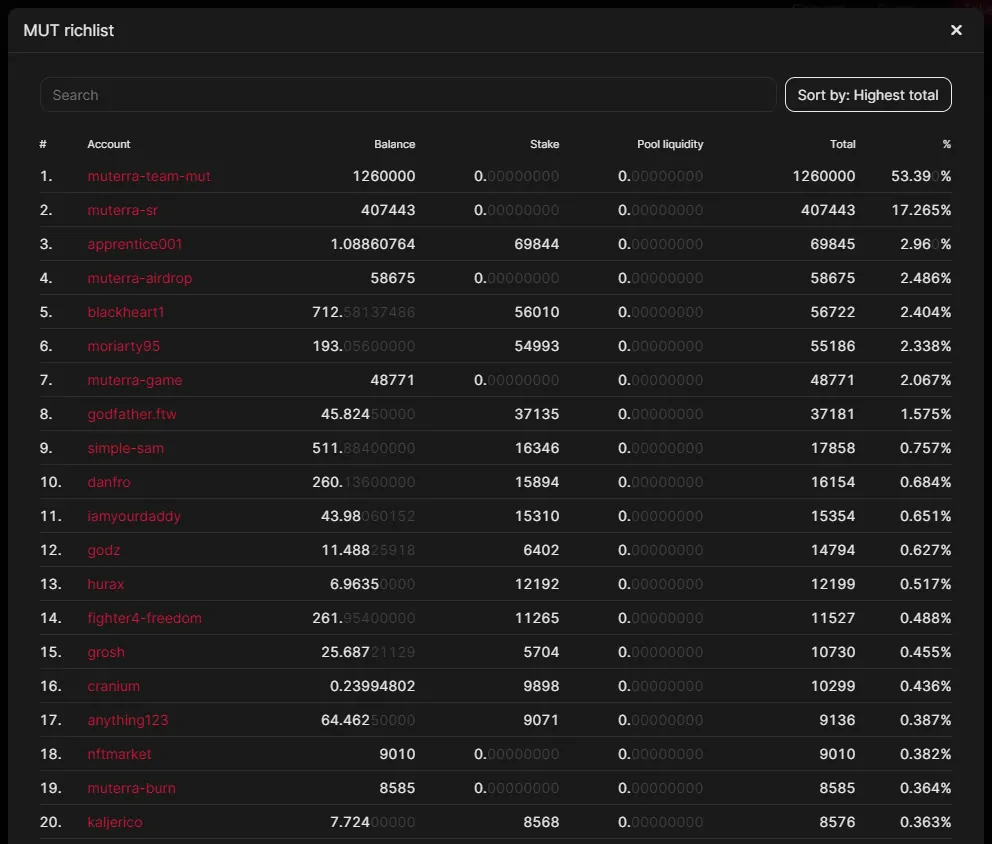This screenshot has width=992, height=844.
Task: Open the muterra-airdrop account link
Action: [x=140, y=278]
